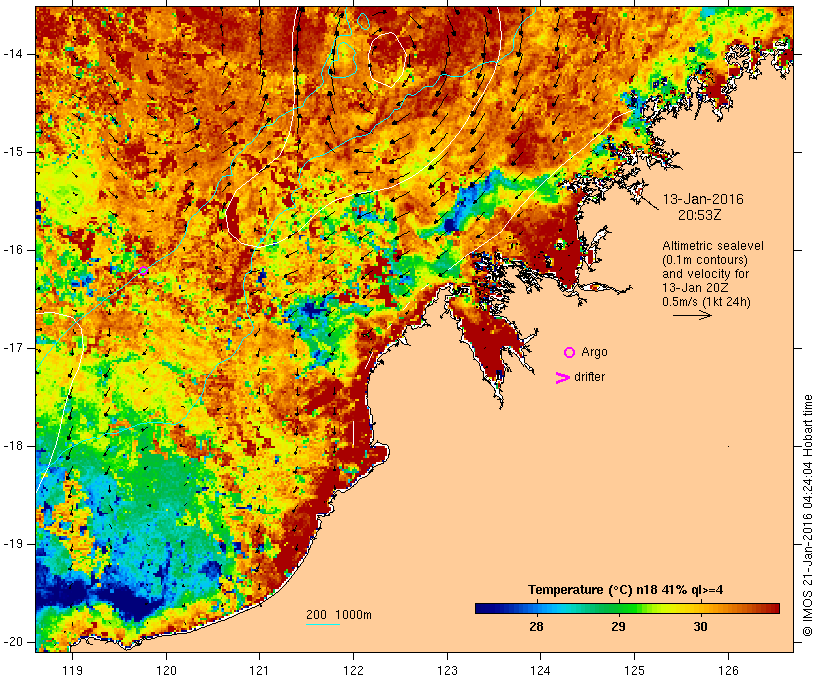The width and height of the screenshot is (820, 680).
Task: Click the cyan 200m isobath legend line
Action: (323, 624)
